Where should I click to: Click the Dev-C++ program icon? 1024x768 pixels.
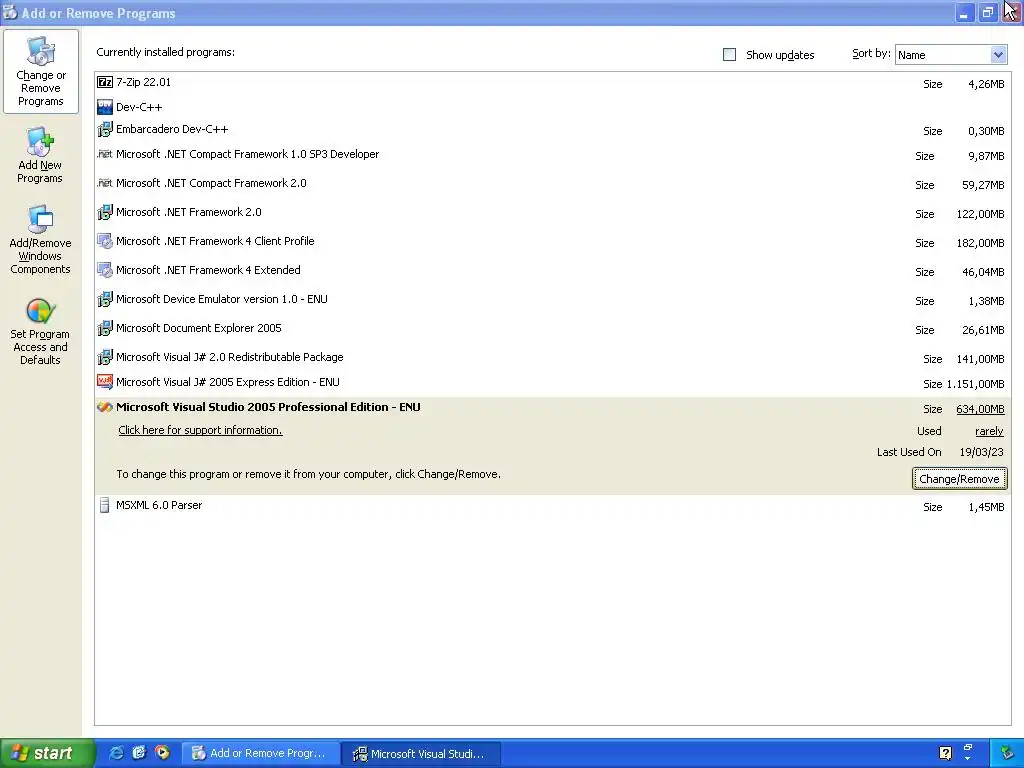click(104, 107)
